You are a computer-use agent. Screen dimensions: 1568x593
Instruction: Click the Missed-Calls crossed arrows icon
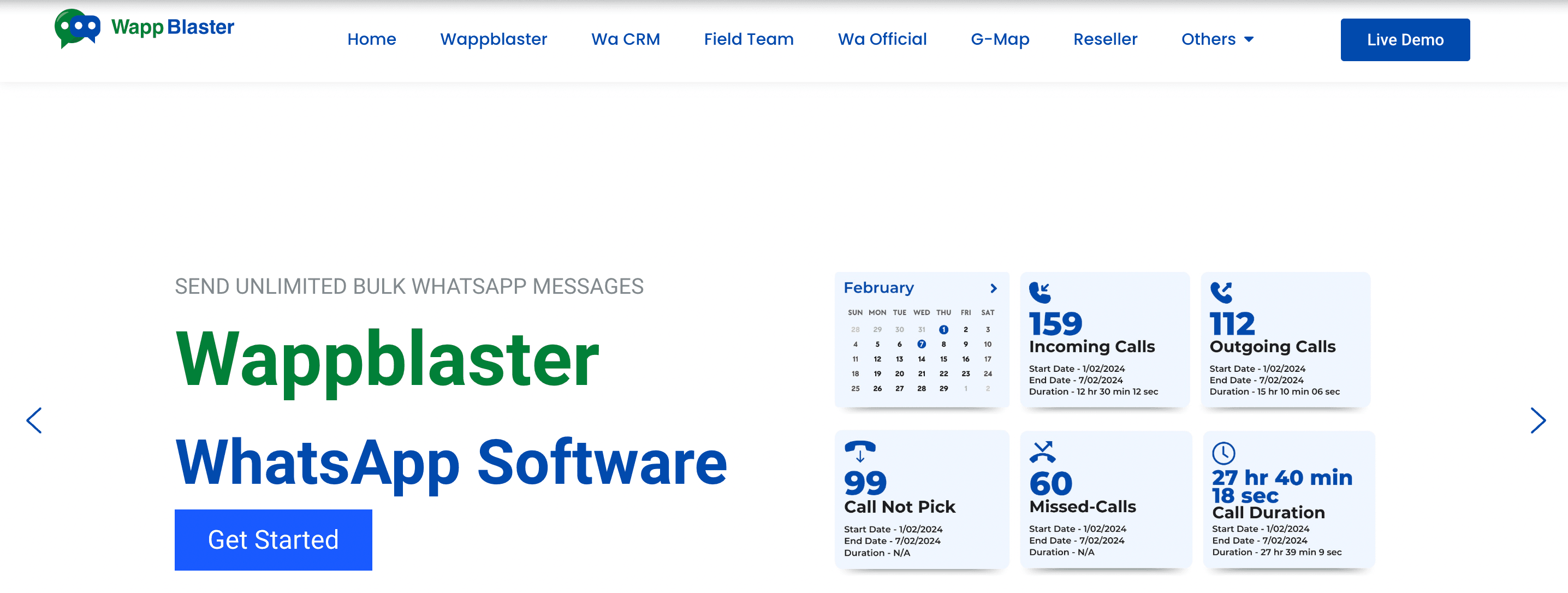(x=1043, y=453)
